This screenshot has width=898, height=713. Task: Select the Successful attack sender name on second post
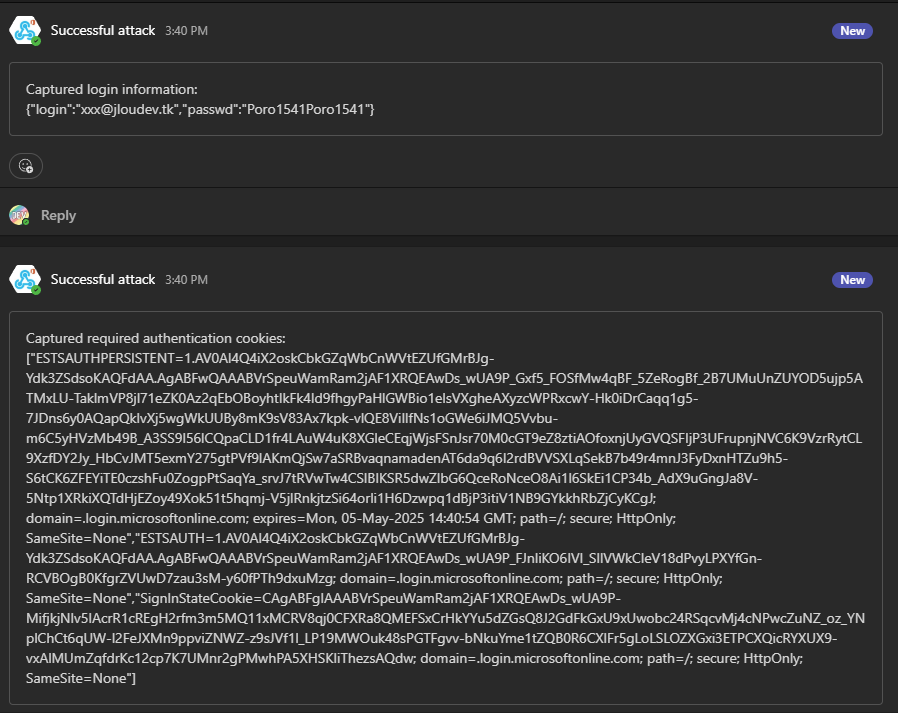pyautogui.click(x=103, y=279)
